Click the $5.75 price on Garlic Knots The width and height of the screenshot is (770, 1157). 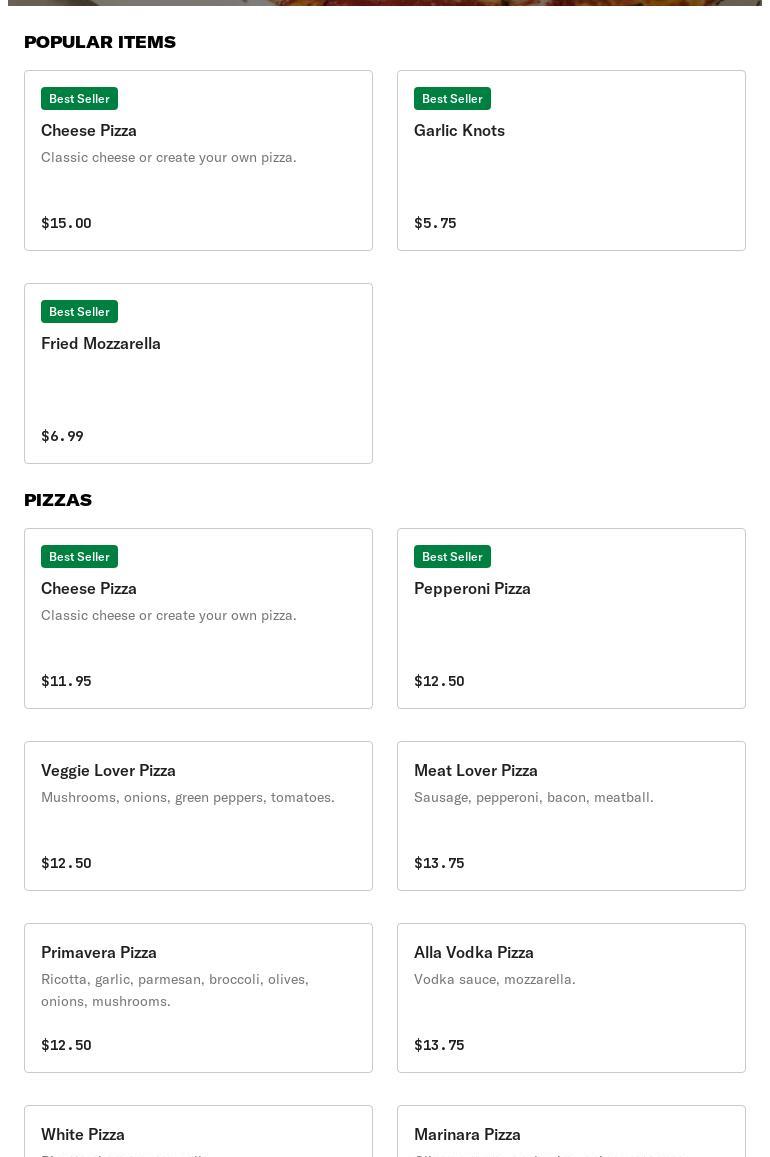pos(435,223)
